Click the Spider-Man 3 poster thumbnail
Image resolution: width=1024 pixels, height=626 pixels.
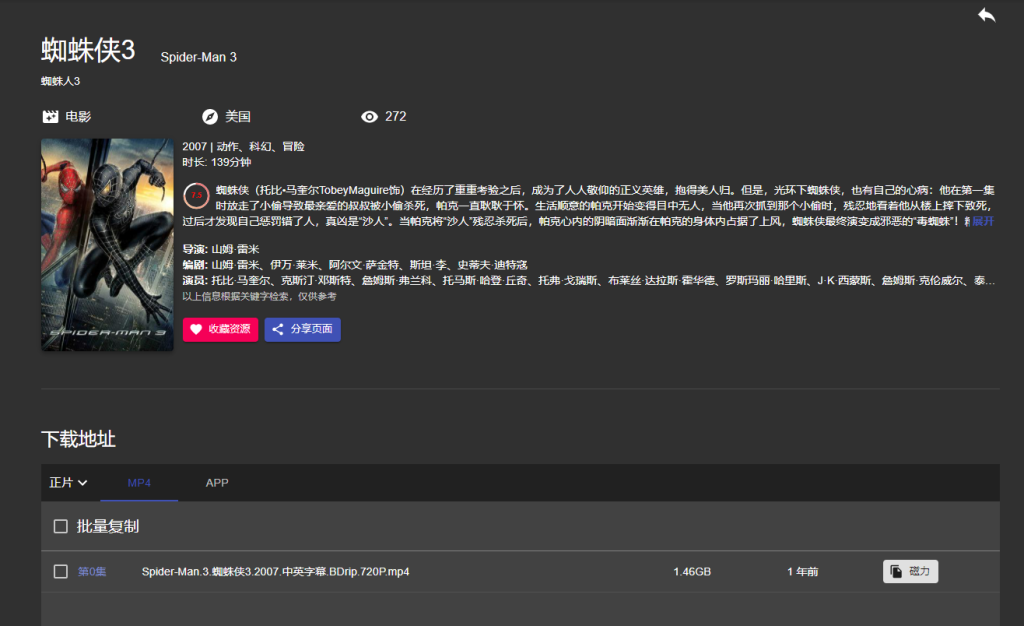(107, 244)
